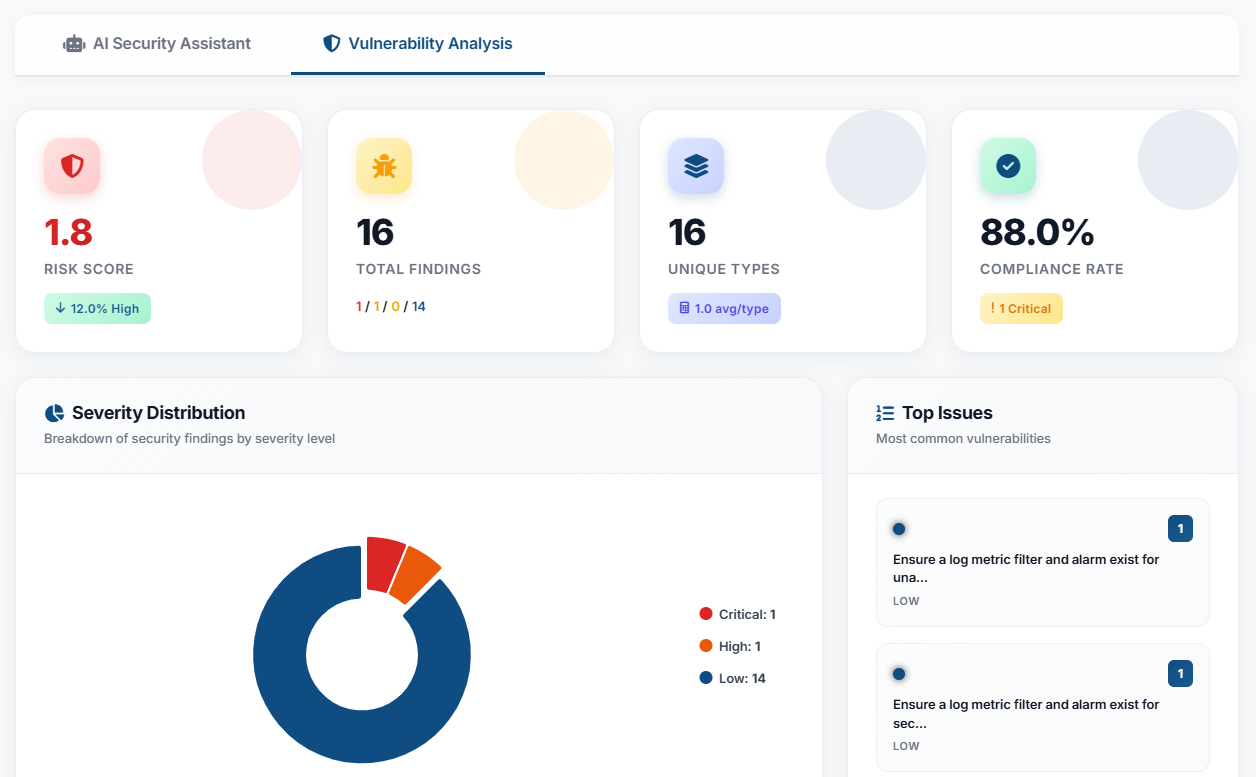Click the Breakdown of security findings subtitle

pyautogui.click(x=190, y=438)
